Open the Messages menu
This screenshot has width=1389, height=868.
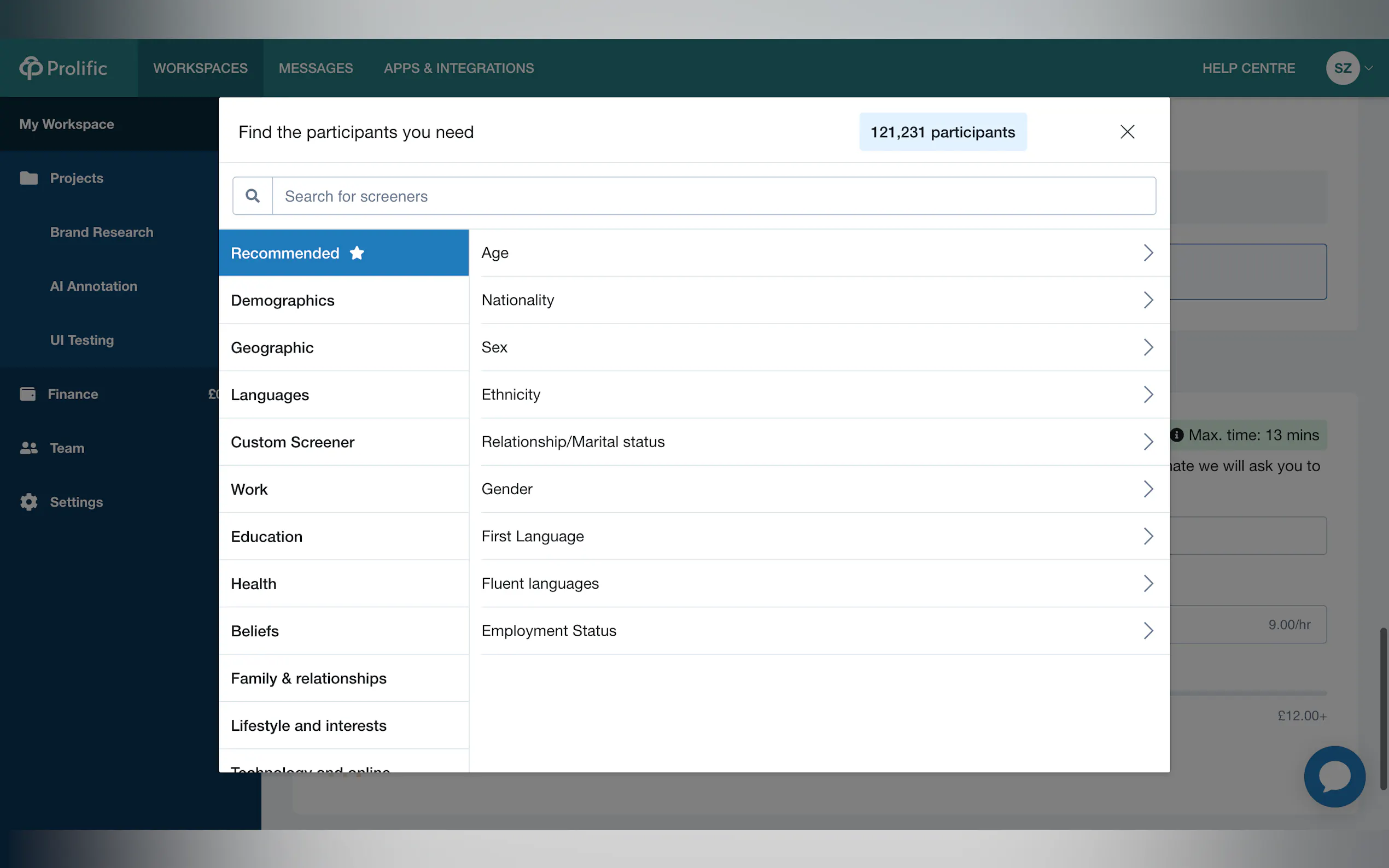pyautogui.click(x=316, y=68)
